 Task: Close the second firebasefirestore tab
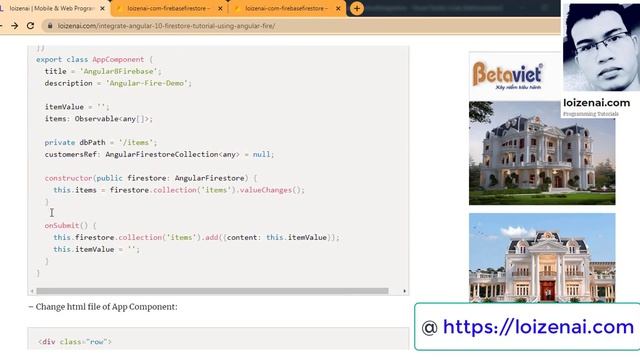pyautogui.click(x=338, y=8)
